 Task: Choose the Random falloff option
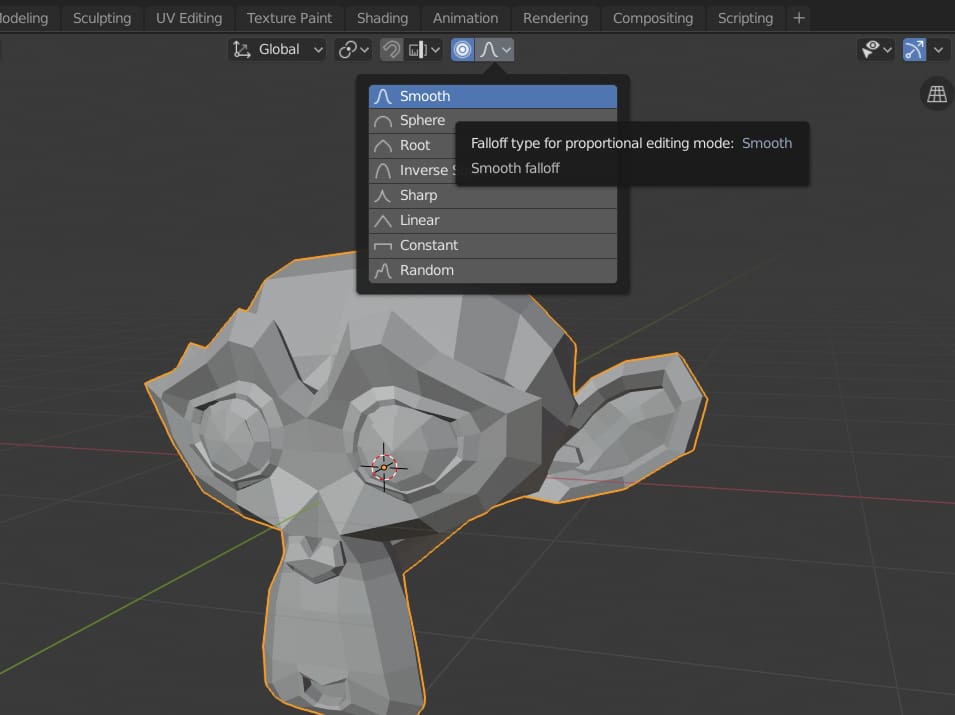(493, 270)
